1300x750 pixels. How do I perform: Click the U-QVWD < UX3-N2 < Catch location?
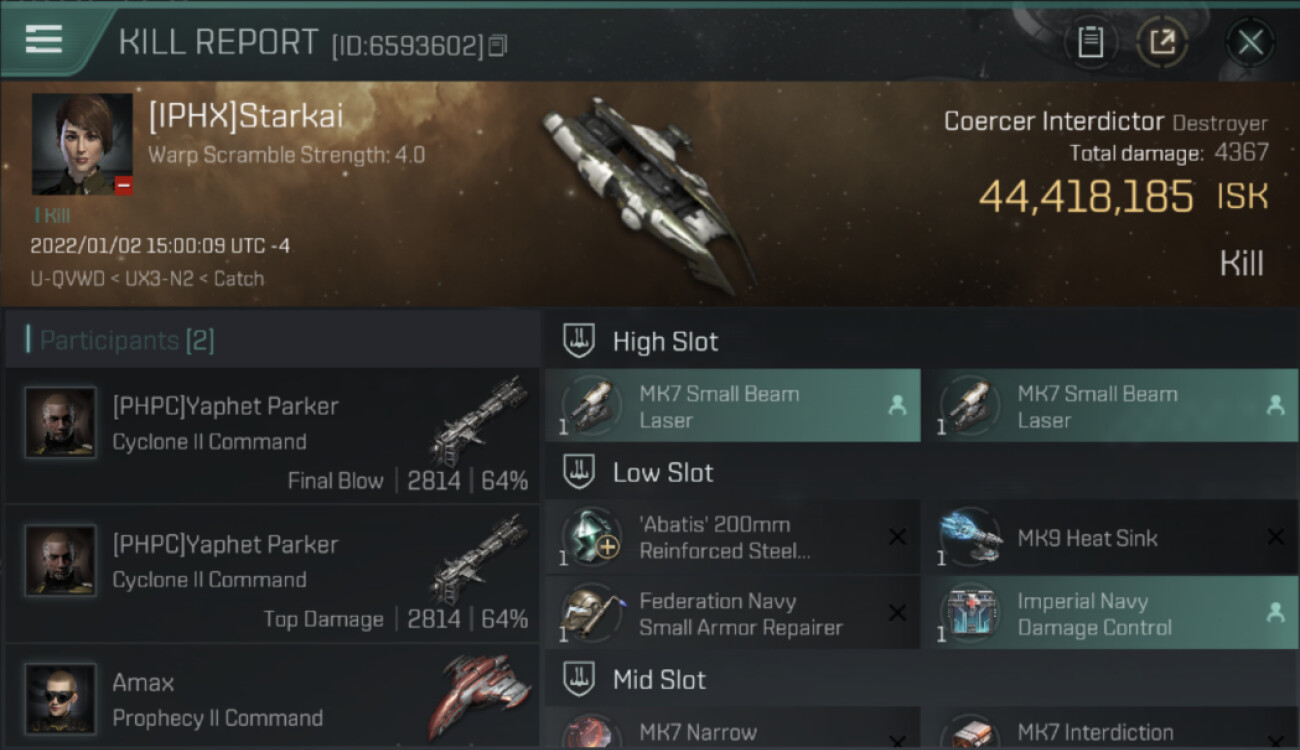(147, 278)
